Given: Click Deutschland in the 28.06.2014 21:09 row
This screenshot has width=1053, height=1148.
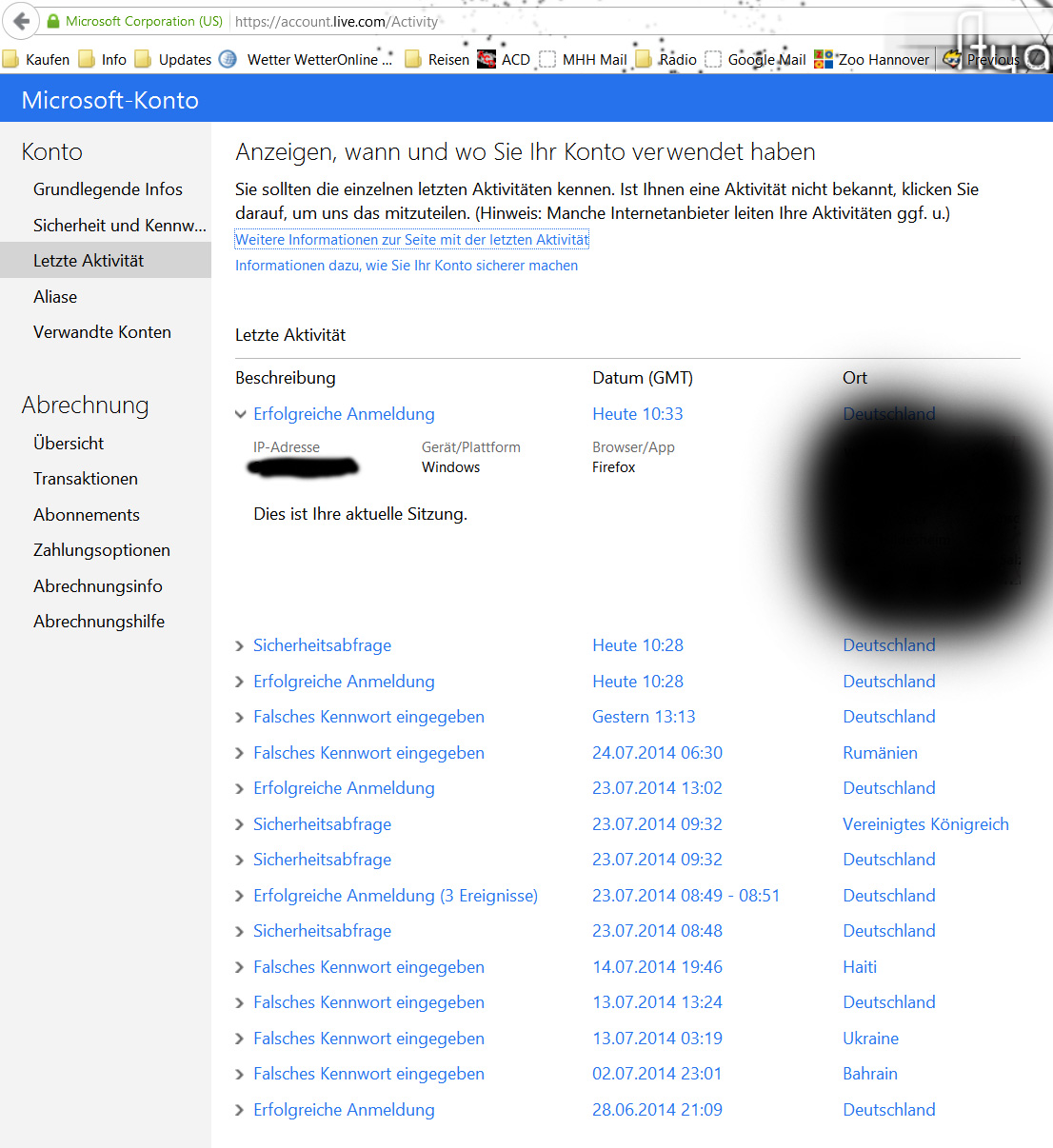Looking at the screenshot, I should 889,1110.
